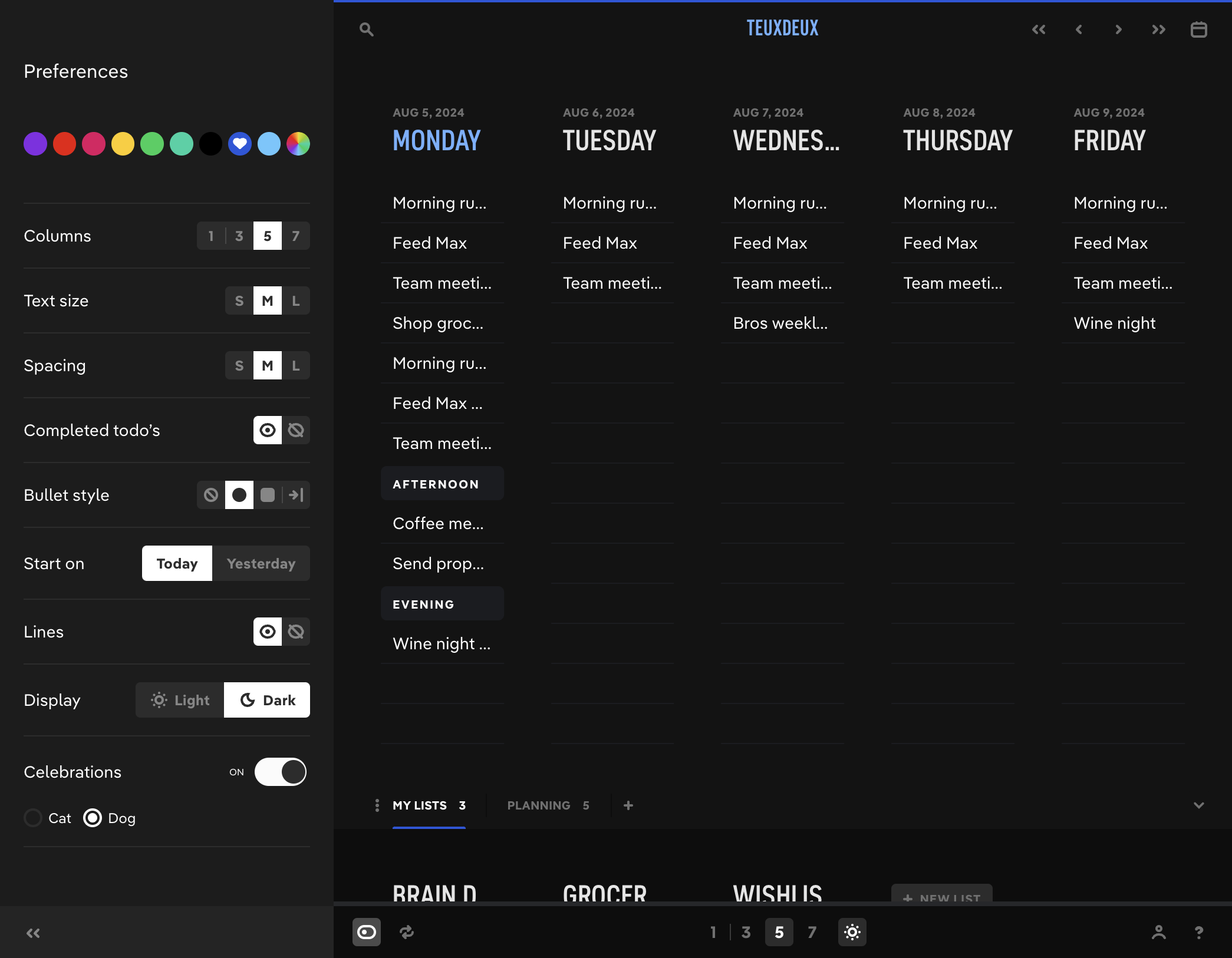Viewport: 1232px width, 958px height.
Task: Open the calendar date picker icon
Action: [1198, 29]
